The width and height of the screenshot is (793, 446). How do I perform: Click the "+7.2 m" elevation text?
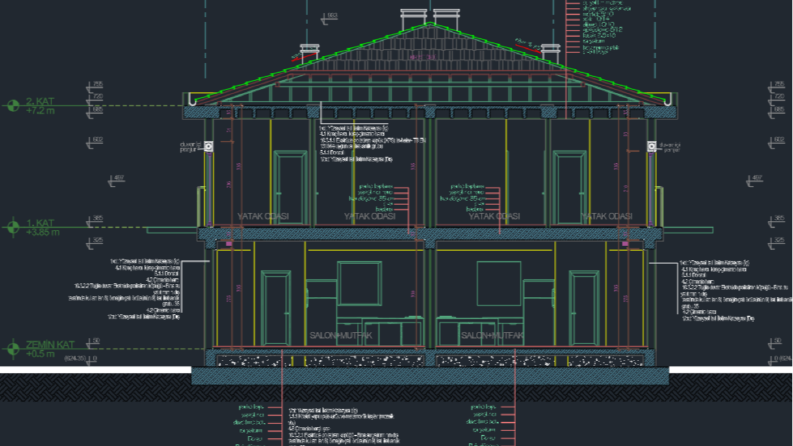point(40,110)
